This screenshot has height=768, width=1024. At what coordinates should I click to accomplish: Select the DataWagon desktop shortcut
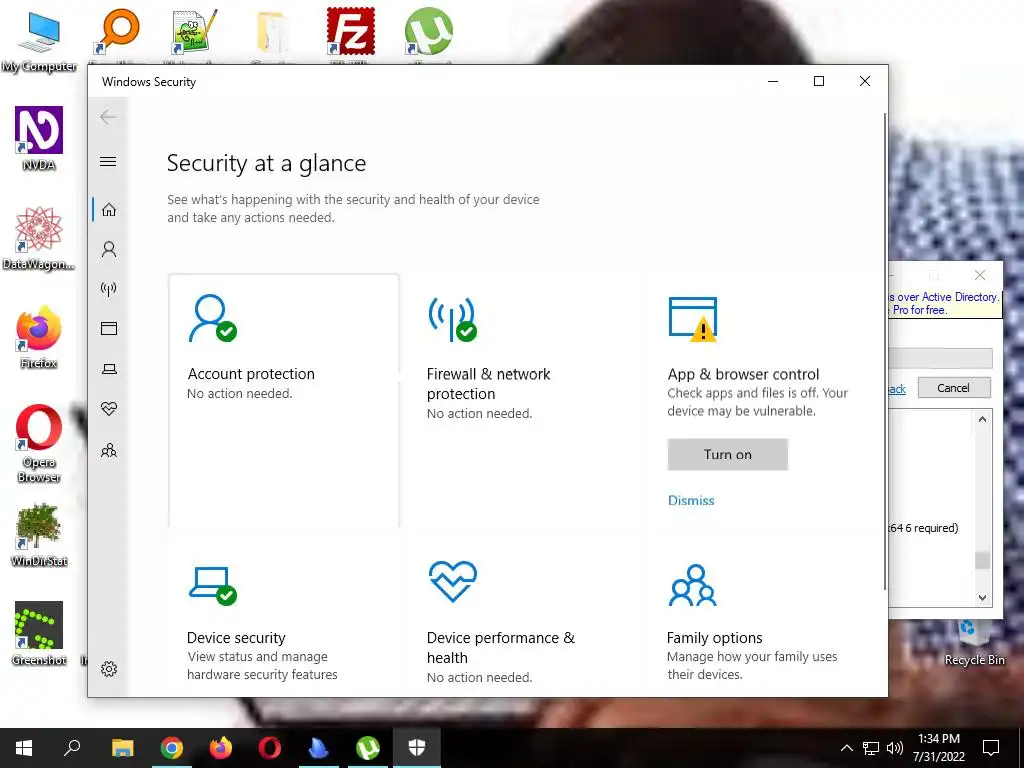click(x=39, y=238)
